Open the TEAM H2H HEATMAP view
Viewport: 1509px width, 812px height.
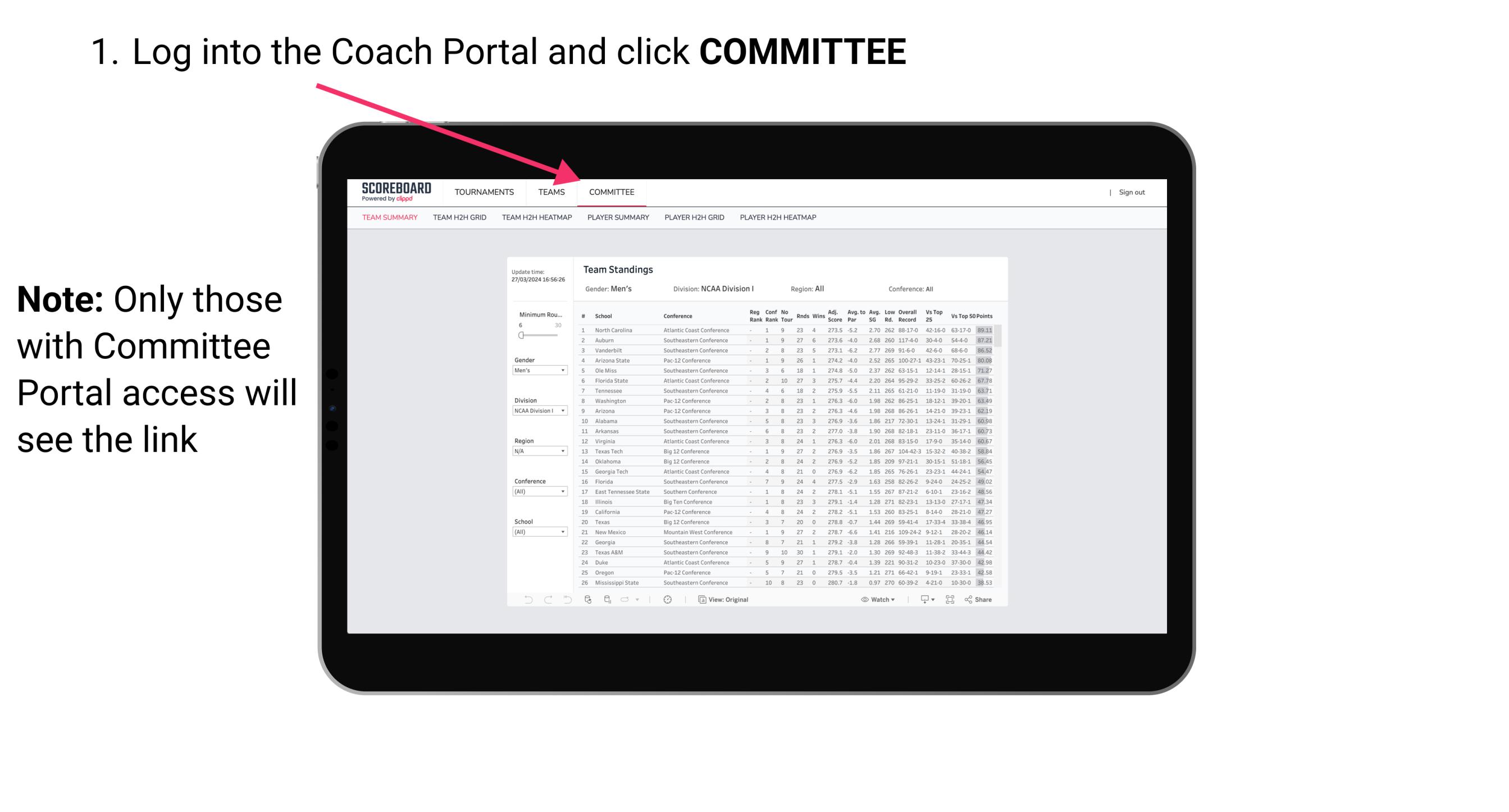click(536, 218)
